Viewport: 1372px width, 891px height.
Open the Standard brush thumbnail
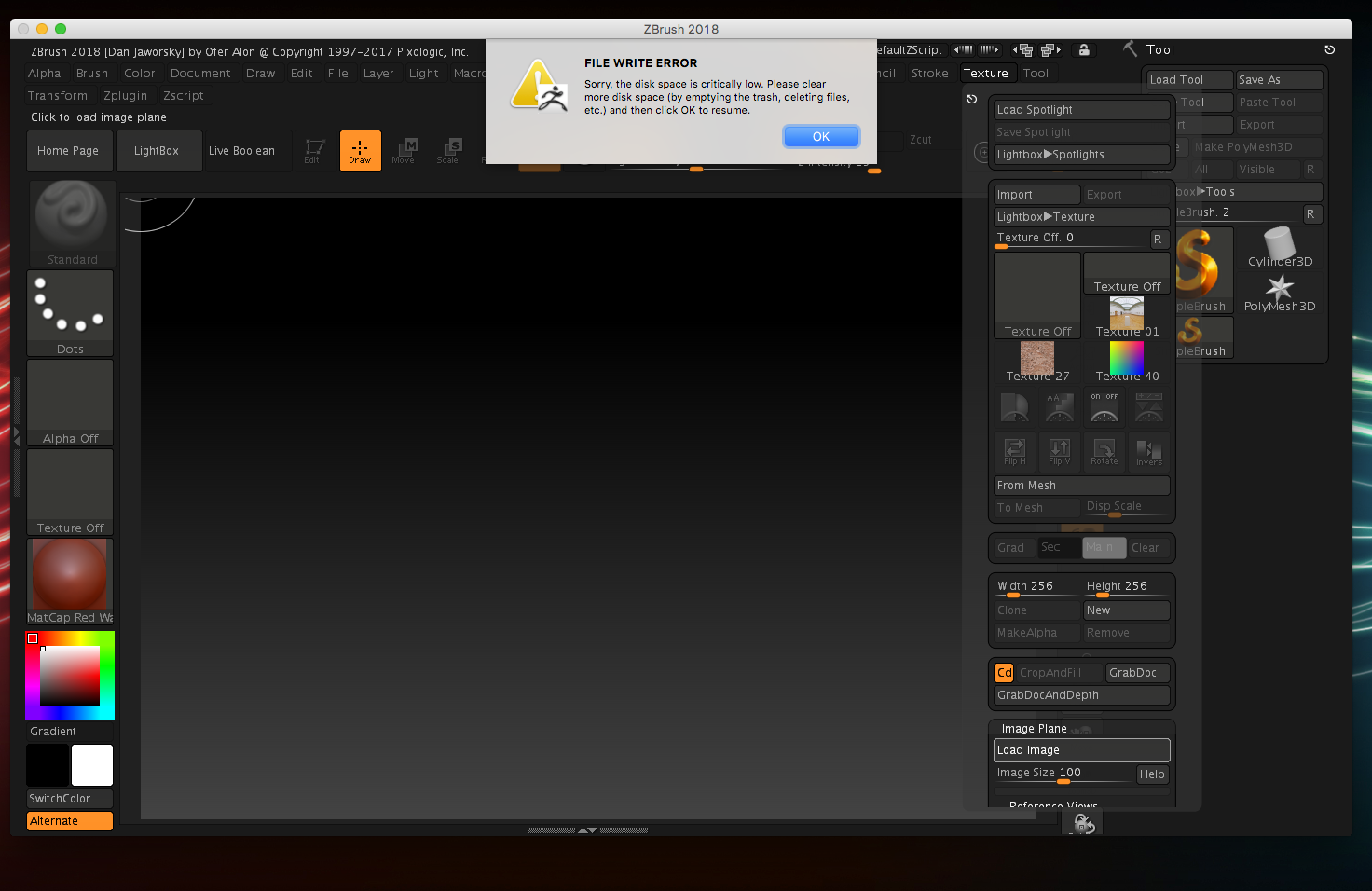tap(71, 224)
